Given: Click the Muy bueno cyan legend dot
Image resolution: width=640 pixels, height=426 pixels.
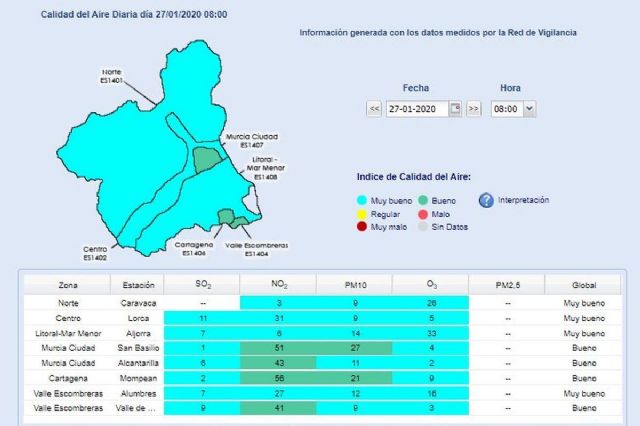Looking at the screenshot, I should [x=363, y=200].
